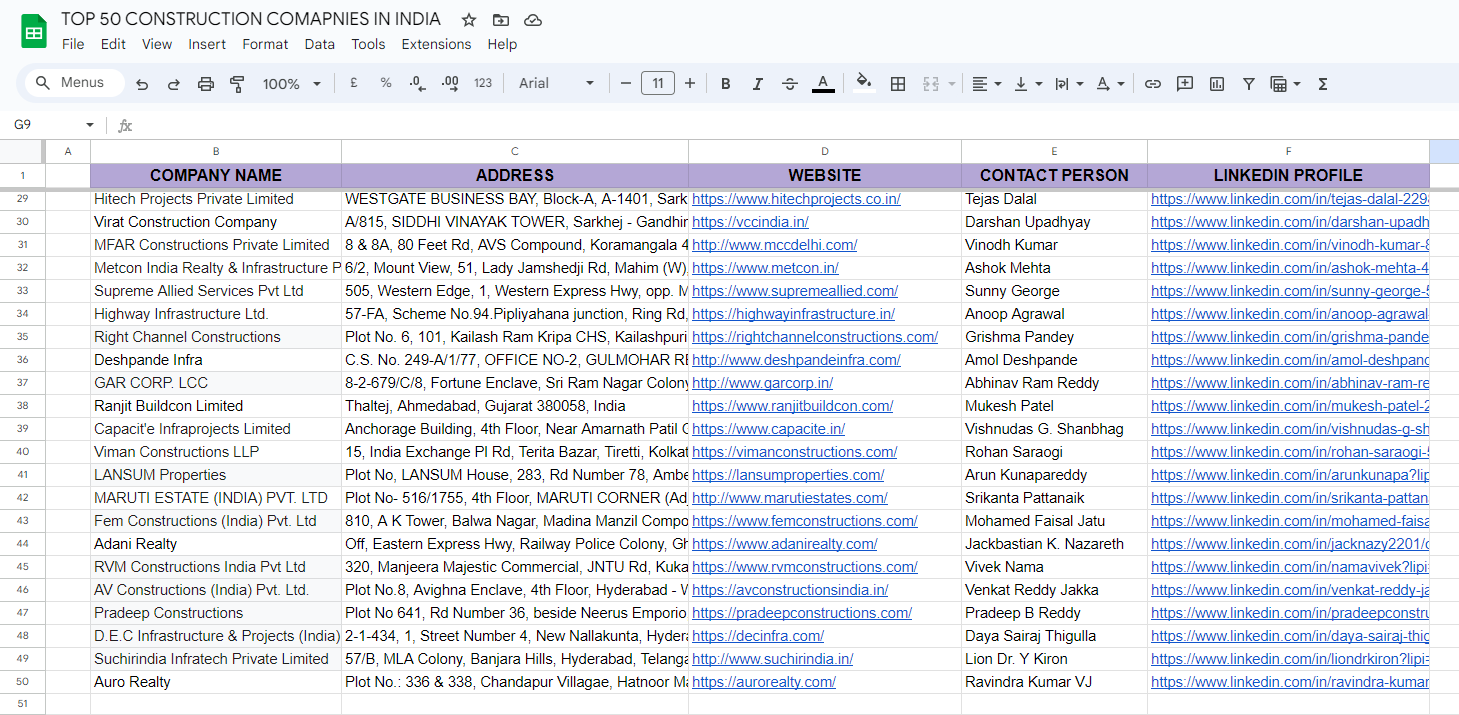Decrease decimal places
Screen dimensions: 1459x715
(418, 84)
